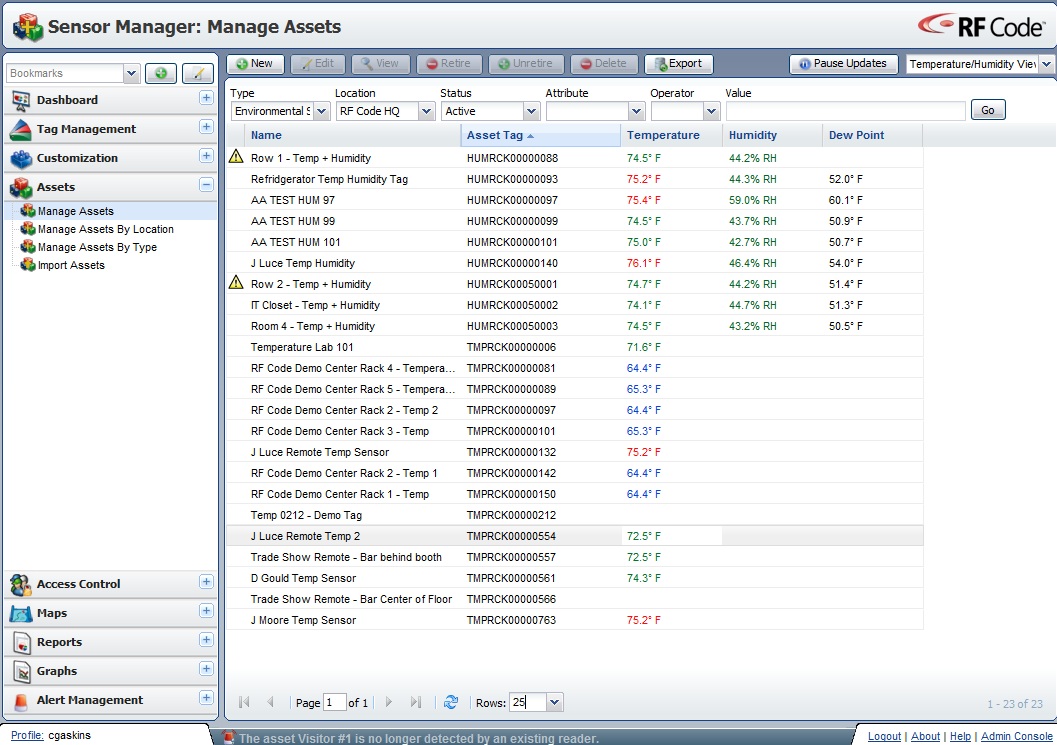Click the Delete toolbar button

tap(604, 63)
